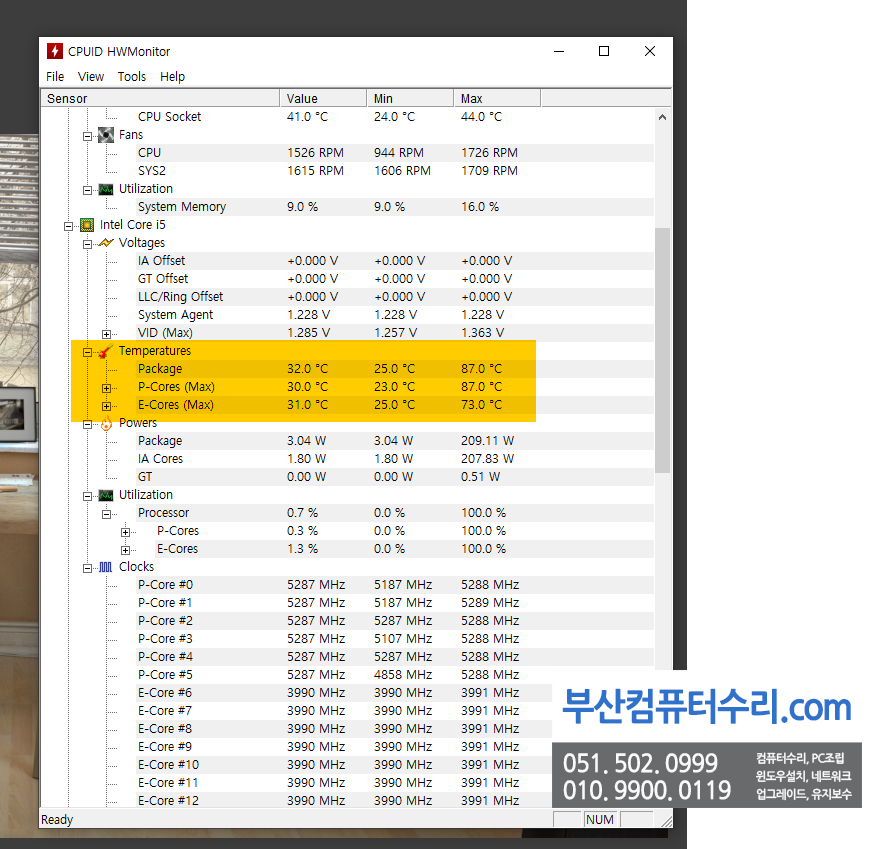Screen dimensions: 885x849
Task: Open the Help menu
Action: (172, 77)
